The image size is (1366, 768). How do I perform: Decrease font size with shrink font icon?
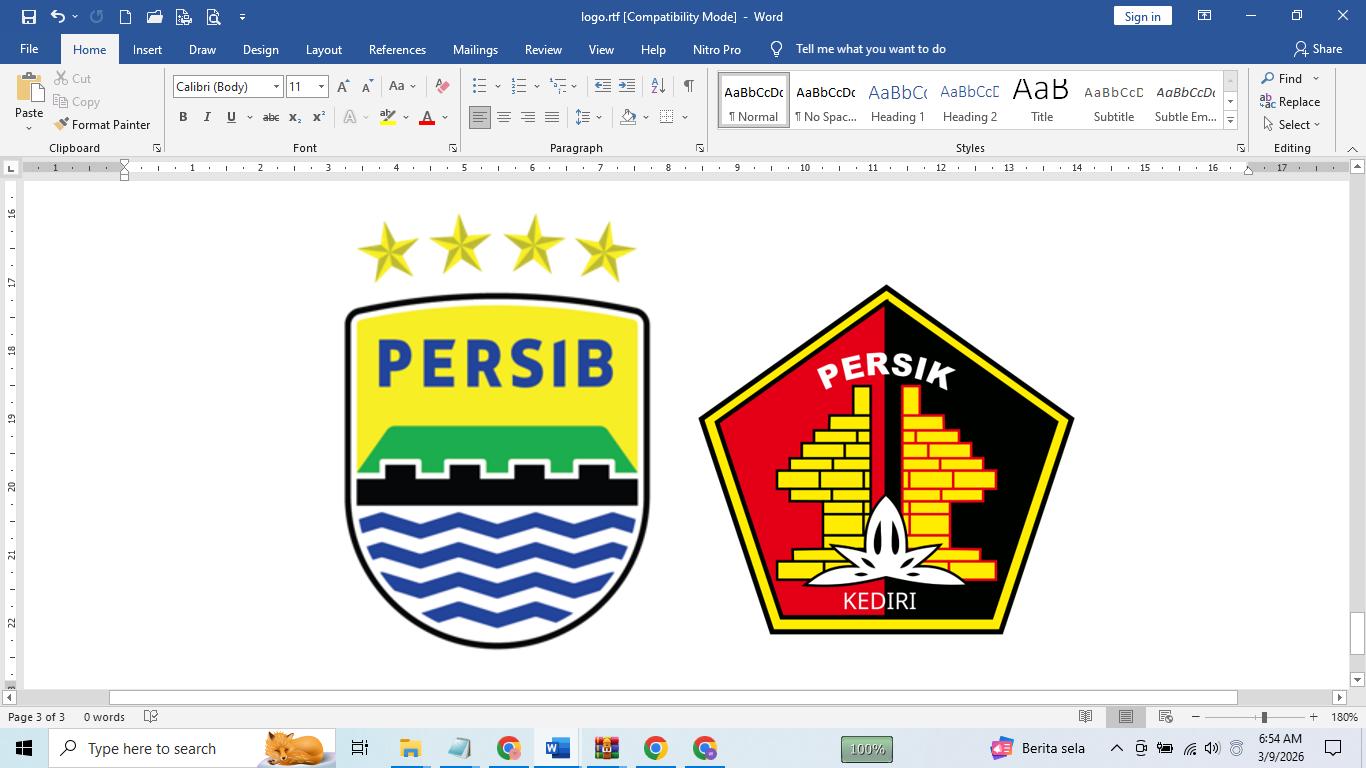point(368,87)
